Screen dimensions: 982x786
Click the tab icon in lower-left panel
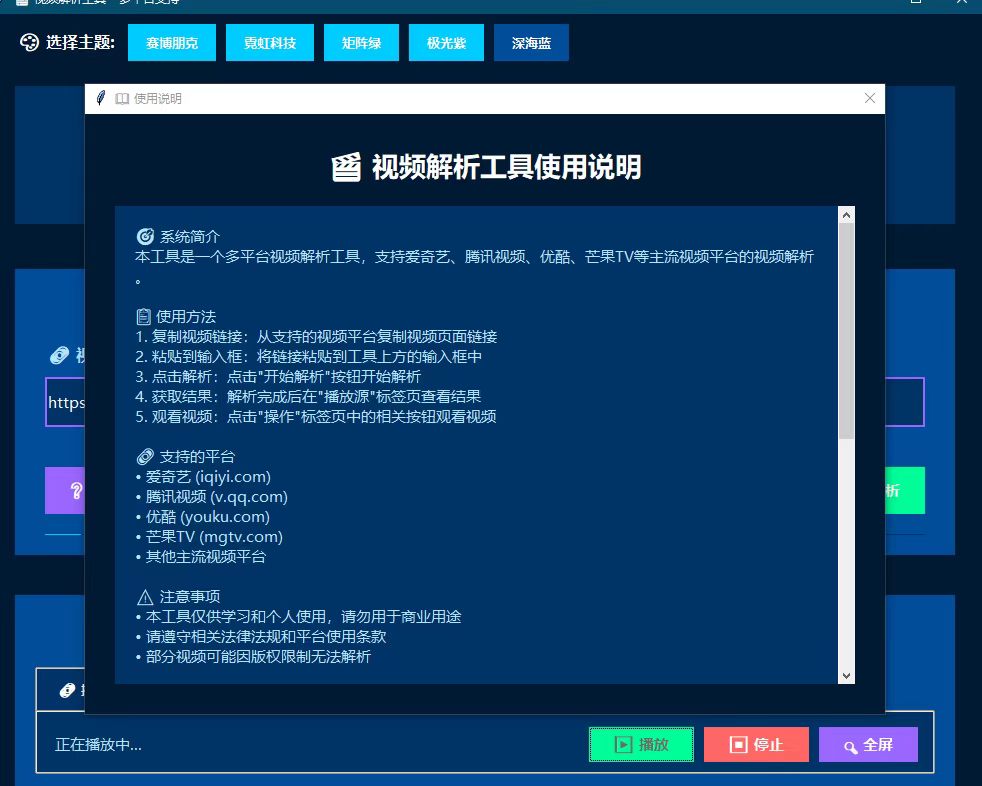click(x=67, y=690)
